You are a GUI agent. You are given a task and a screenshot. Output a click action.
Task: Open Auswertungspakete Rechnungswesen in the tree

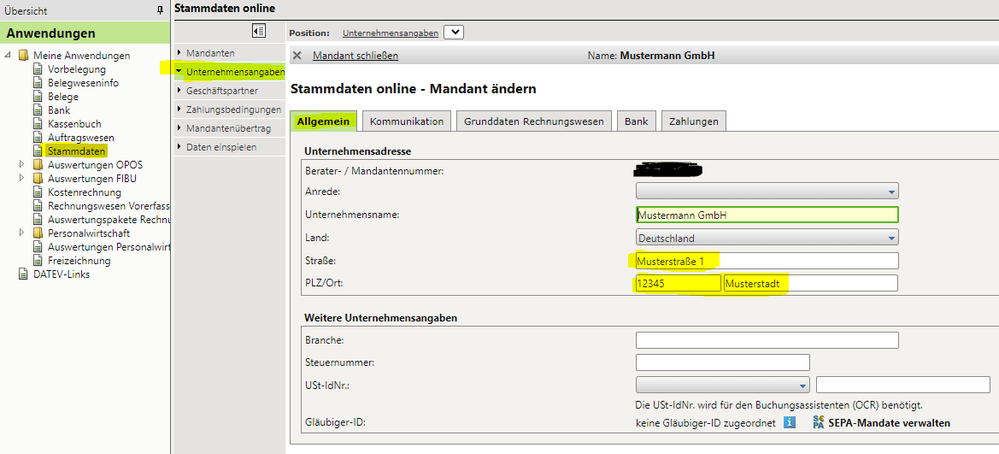tap(108, 220)
